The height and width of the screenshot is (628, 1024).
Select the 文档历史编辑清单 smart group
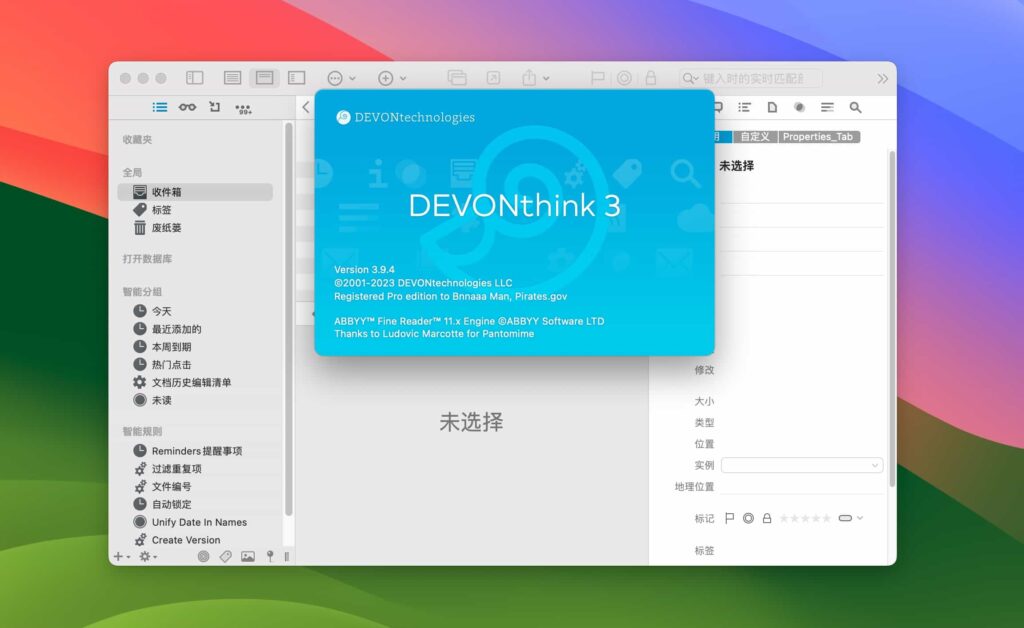point(192,381)
